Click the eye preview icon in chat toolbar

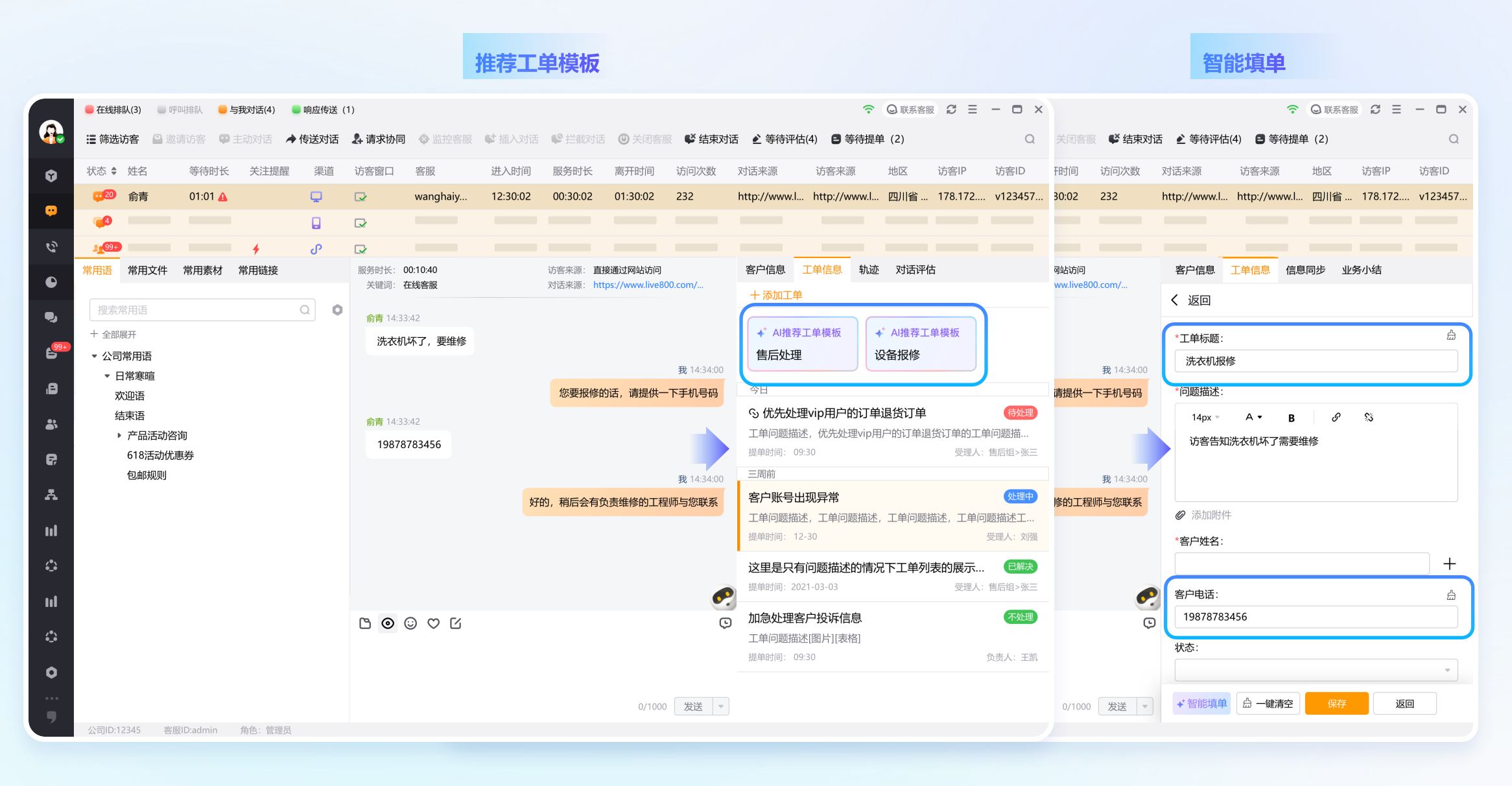(x=388, y=623)
